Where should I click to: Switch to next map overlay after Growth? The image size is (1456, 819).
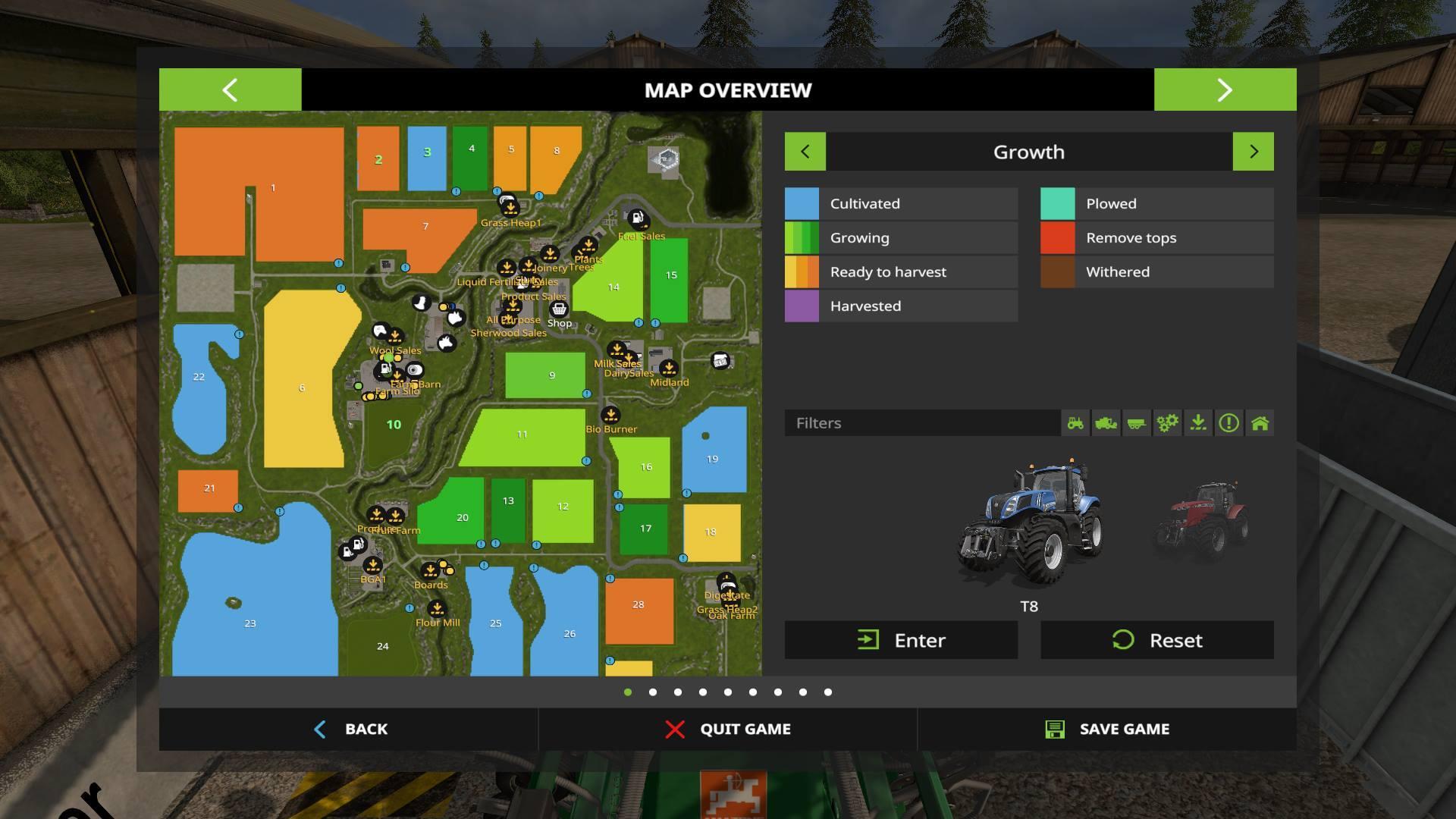coord(1253,152)
